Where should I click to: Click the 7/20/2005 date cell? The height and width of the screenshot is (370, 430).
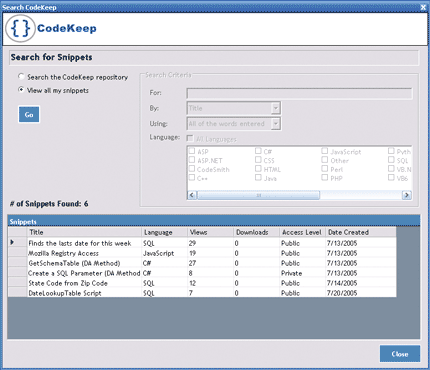click(x=361, y=293)
